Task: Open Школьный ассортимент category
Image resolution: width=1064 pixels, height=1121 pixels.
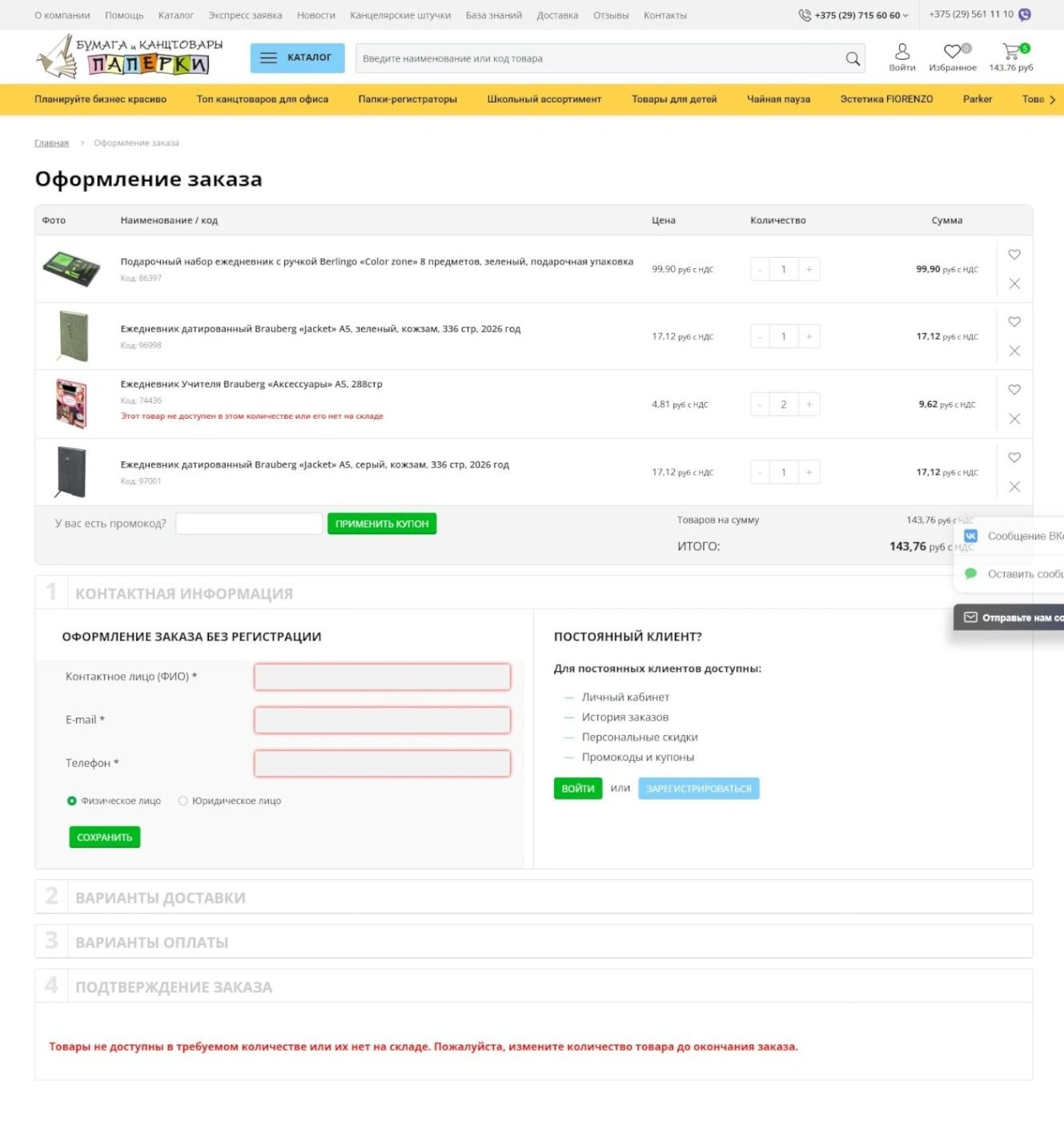Action: pos(544,99)
